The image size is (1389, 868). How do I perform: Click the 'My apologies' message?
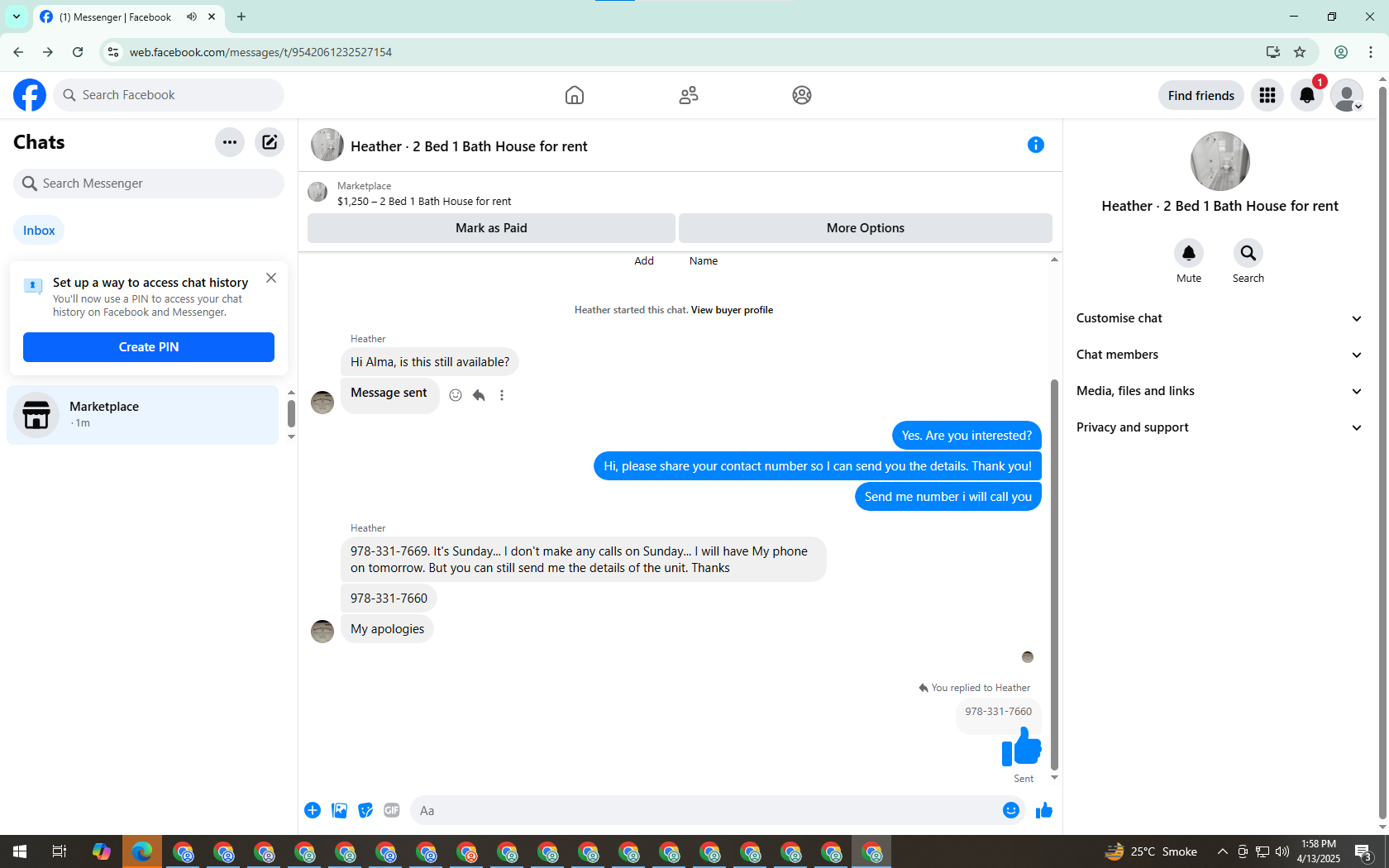tap(387, 629)
